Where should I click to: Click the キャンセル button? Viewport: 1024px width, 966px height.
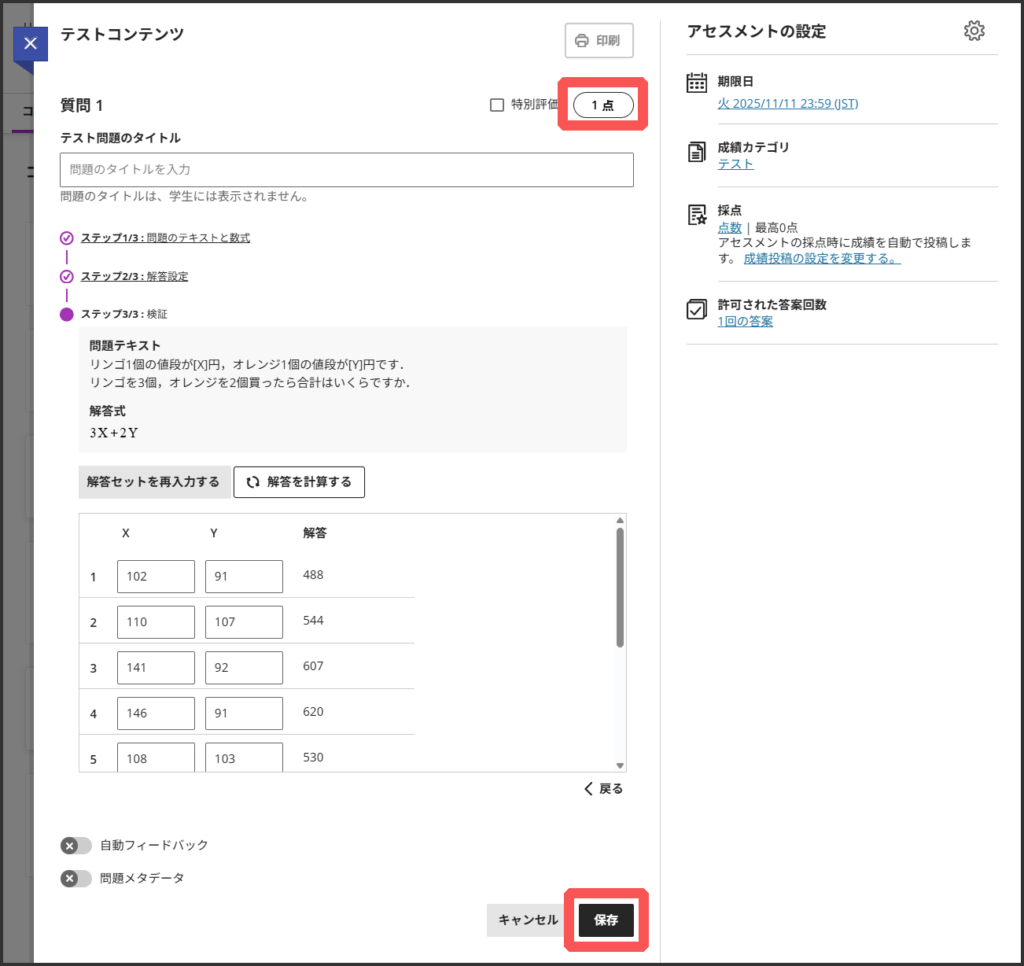click(528, 920)
